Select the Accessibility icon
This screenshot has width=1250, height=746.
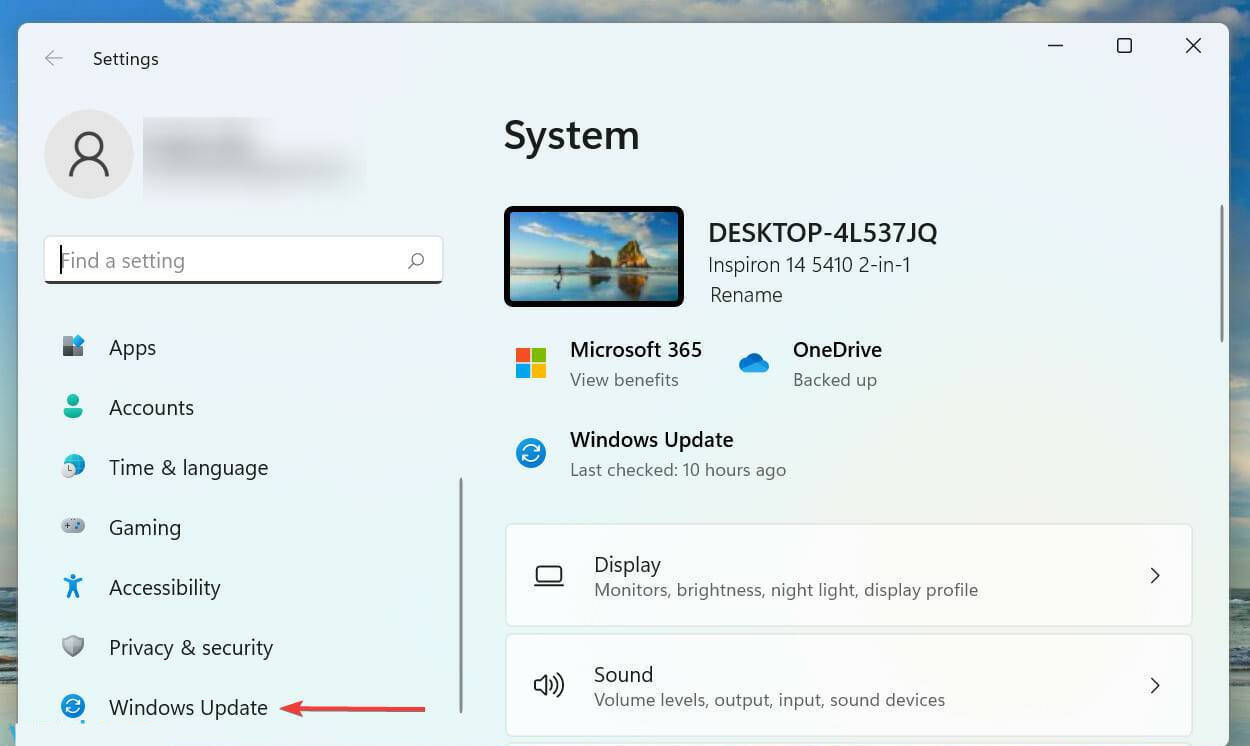pos(73,587)
